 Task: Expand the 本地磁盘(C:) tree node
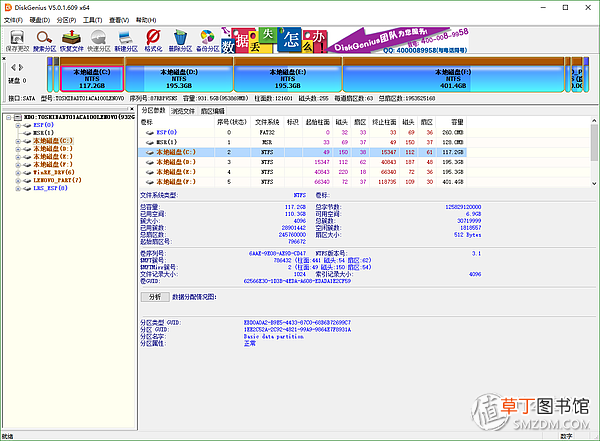pyautogui.click(x=18, y=141)
